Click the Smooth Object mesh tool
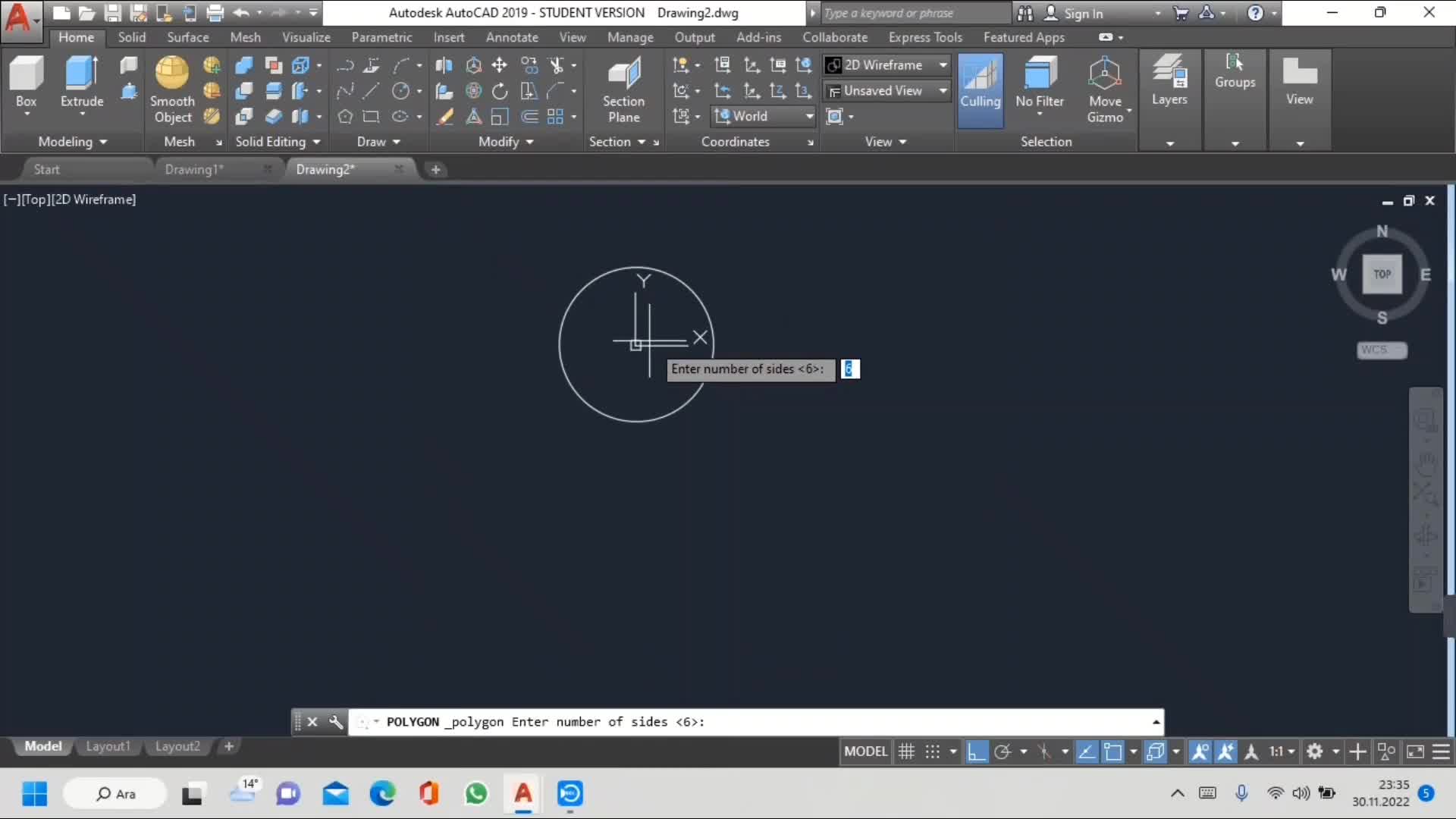The width and height of the screenshot is (1456, 819). [173, 89]
